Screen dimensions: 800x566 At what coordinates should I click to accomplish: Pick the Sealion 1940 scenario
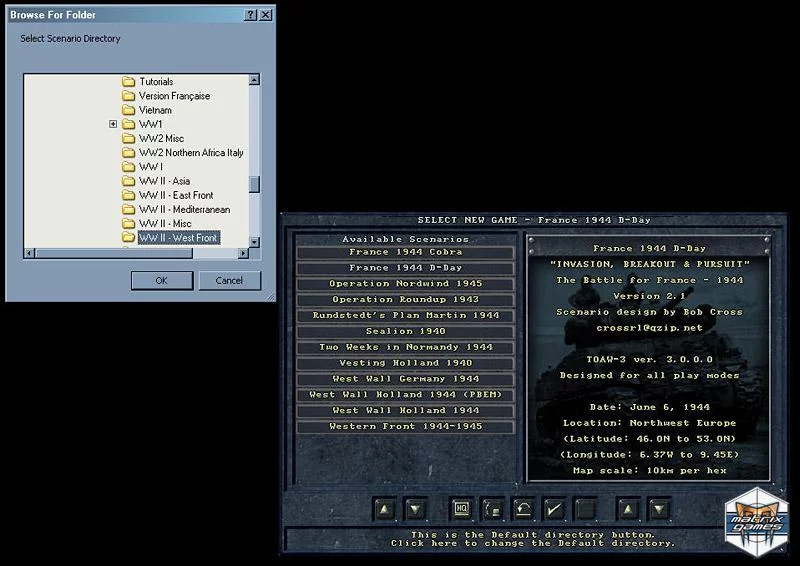pyautogui.click(x=406, y=331)
